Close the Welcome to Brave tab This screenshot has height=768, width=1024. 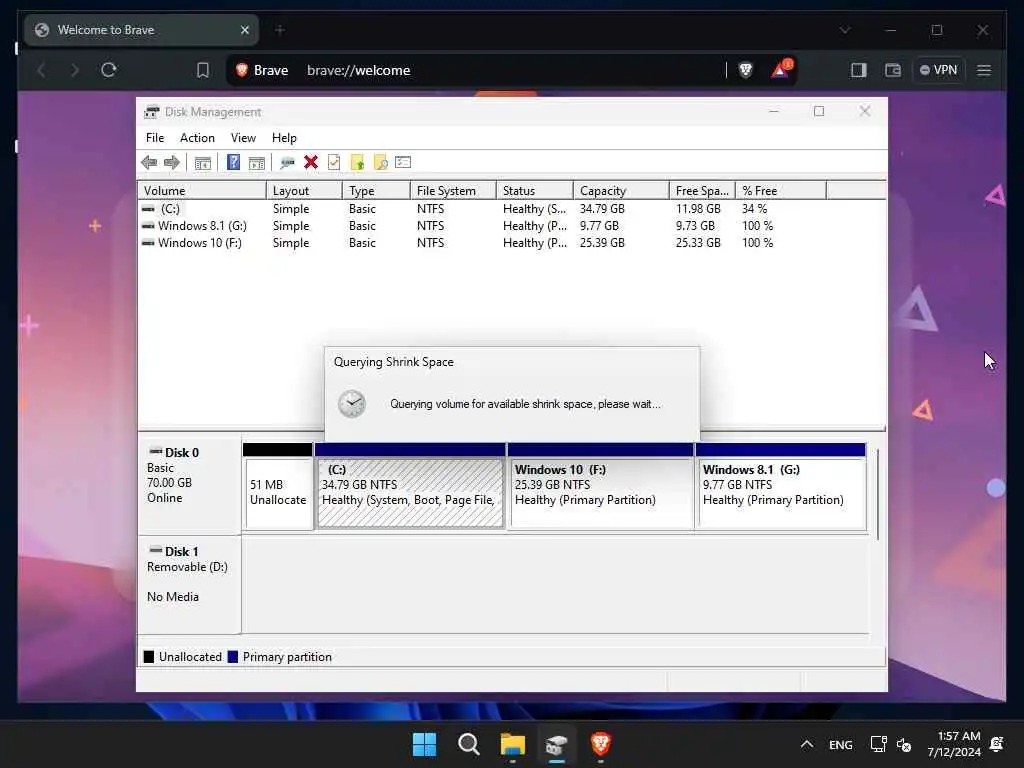click(x=245, y=30)
